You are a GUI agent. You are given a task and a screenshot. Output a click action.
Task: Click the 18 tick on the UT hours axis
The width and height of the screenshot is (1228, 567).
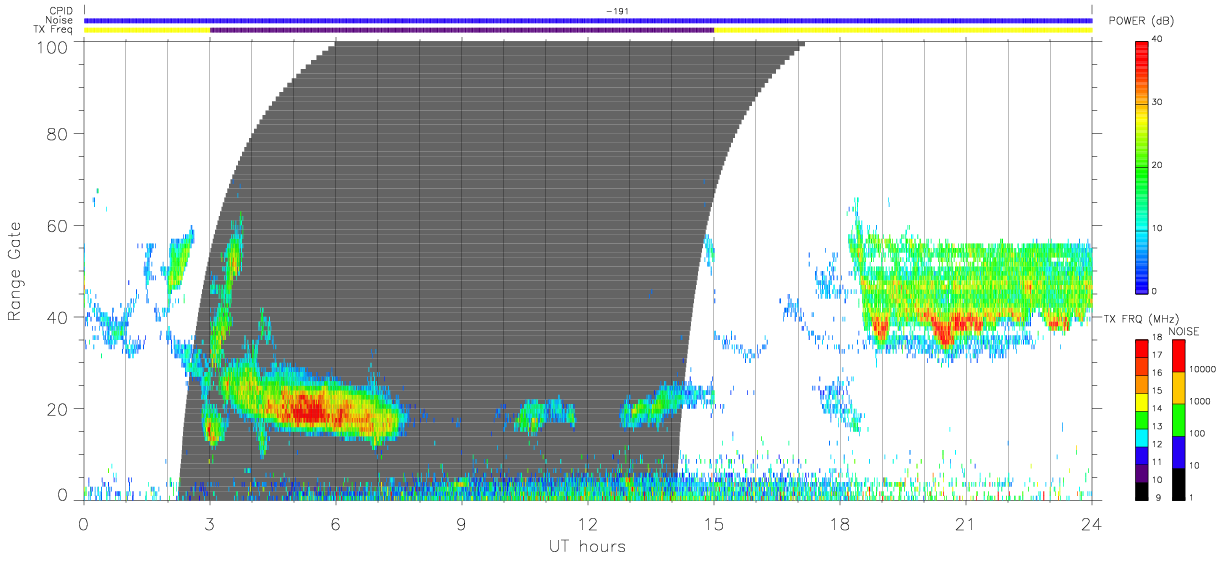(840, 523)
